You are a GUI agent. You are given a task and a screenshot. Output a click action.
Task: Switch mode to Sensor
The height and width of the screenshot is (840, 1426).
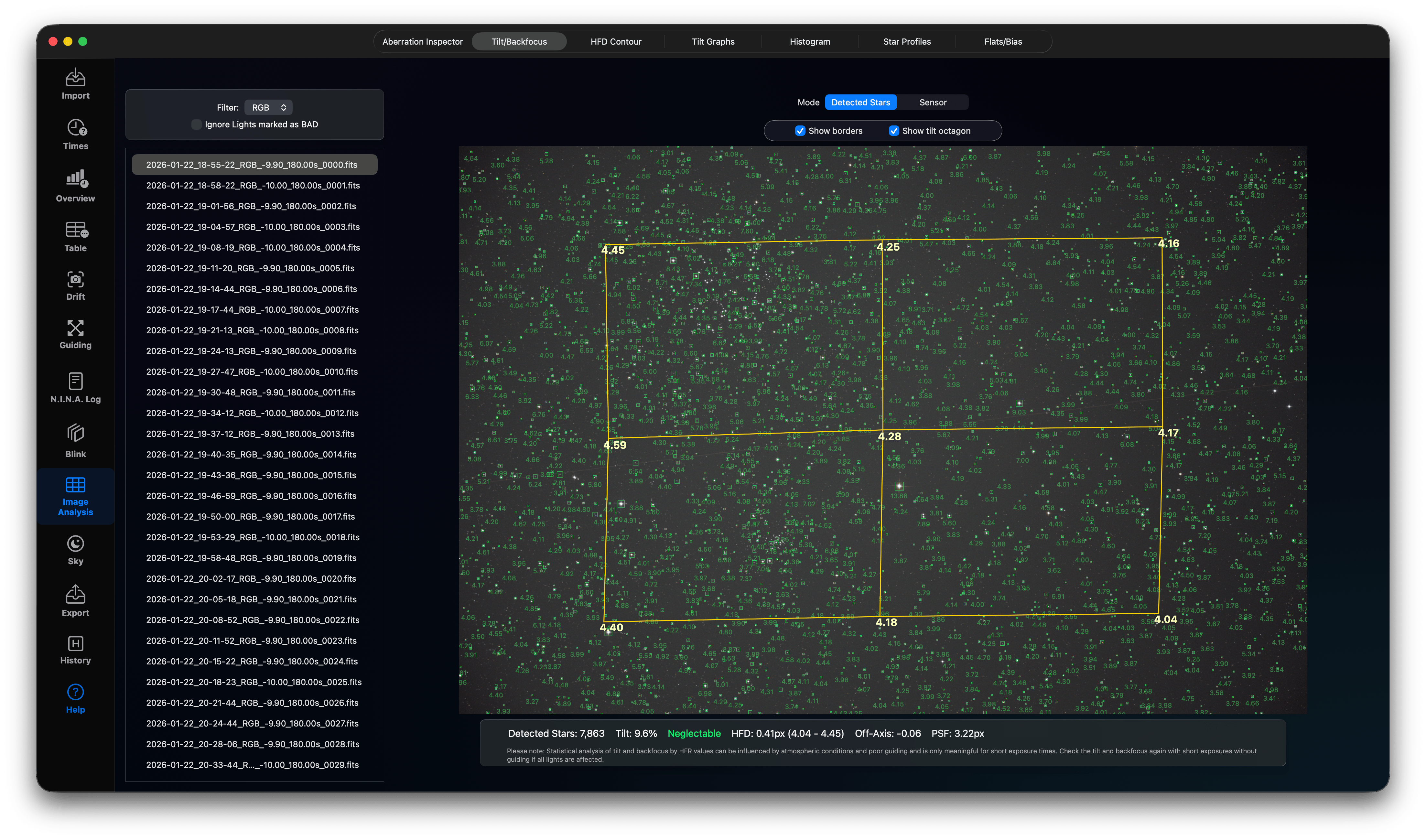932,102
